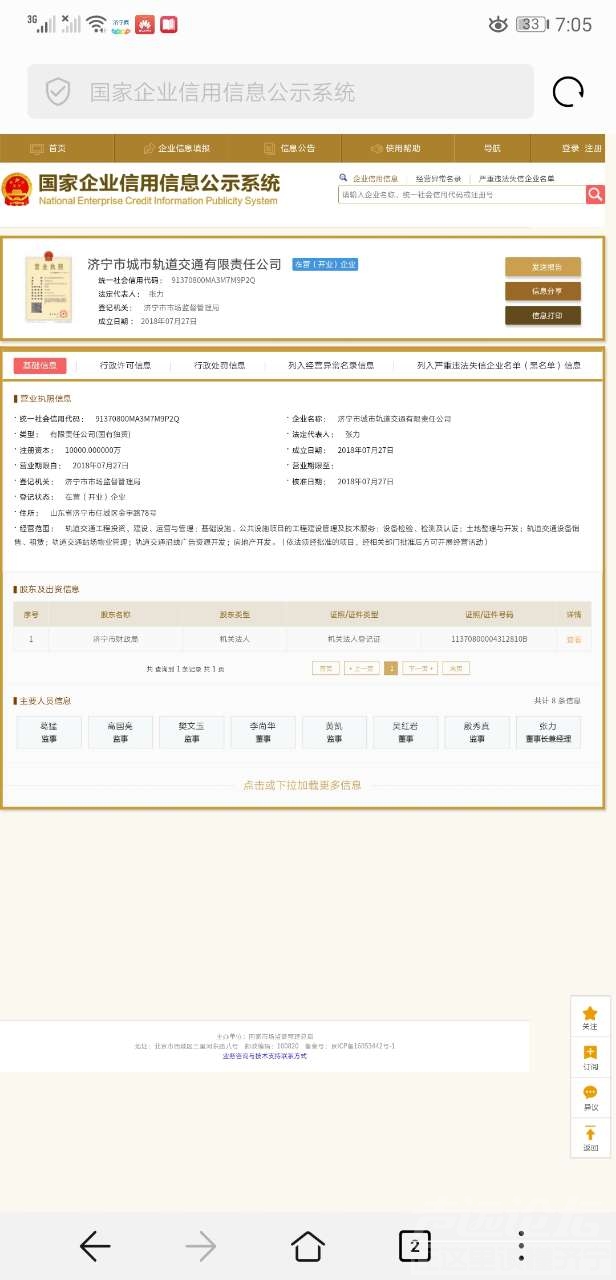
Task: Click registered capital value 10000.000000万
Action: point(93,450)
